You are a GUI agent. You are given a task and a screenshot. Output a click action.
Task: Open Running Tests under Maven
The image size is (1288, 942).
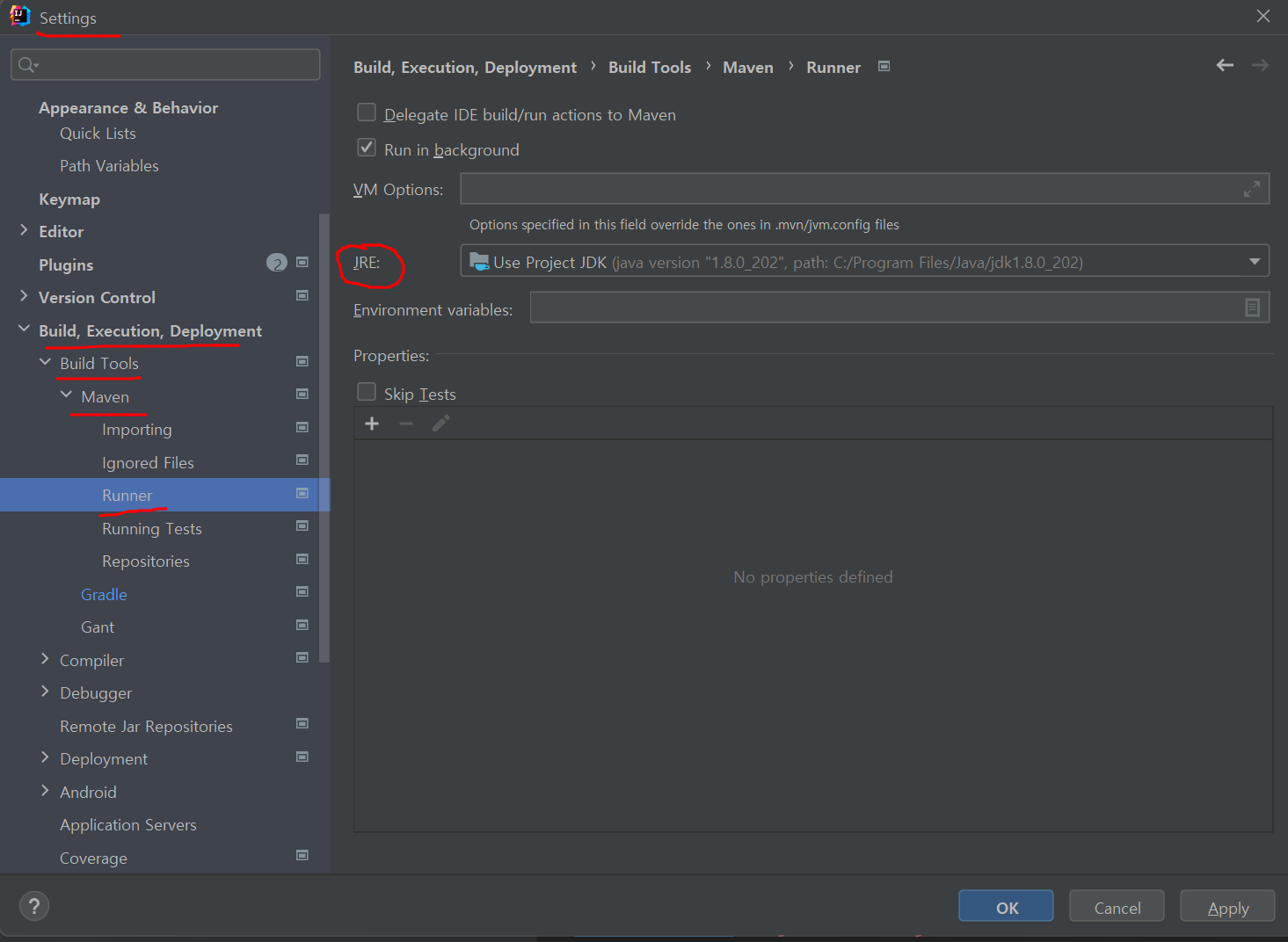click(x=152, y=529)
